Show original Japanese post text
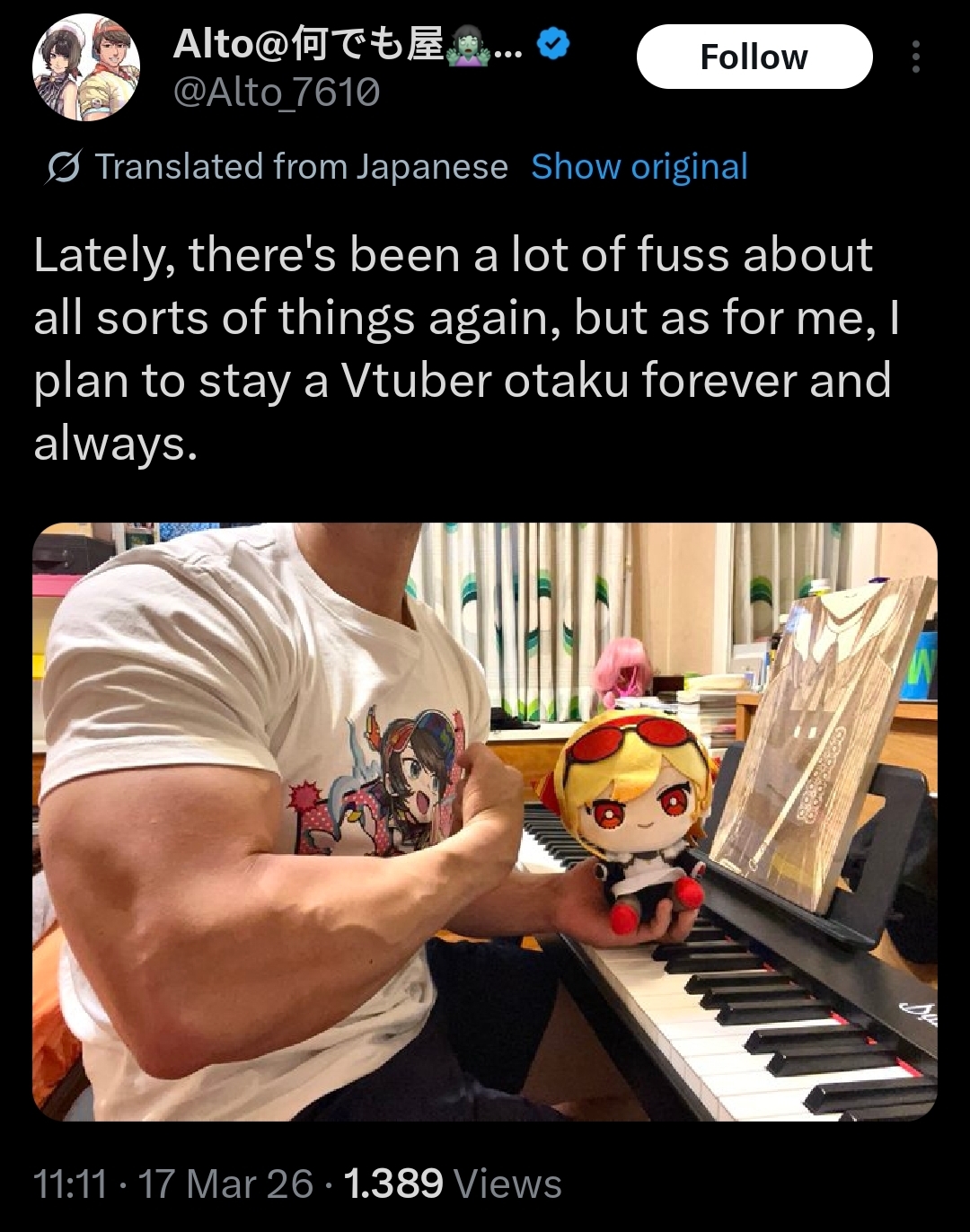This screenshot has width=970, height=1232. tap(639, 167)
